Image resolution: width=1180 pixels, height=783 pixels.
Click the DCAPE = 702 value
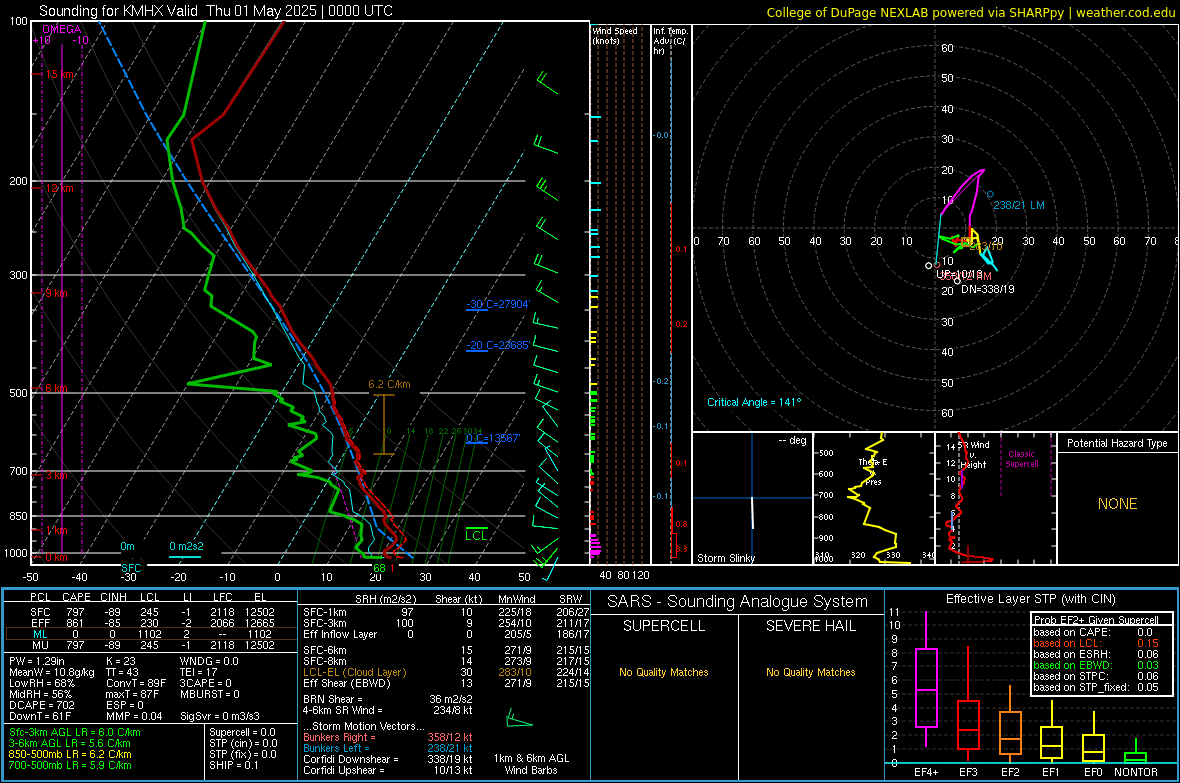(x=41, y=705)
